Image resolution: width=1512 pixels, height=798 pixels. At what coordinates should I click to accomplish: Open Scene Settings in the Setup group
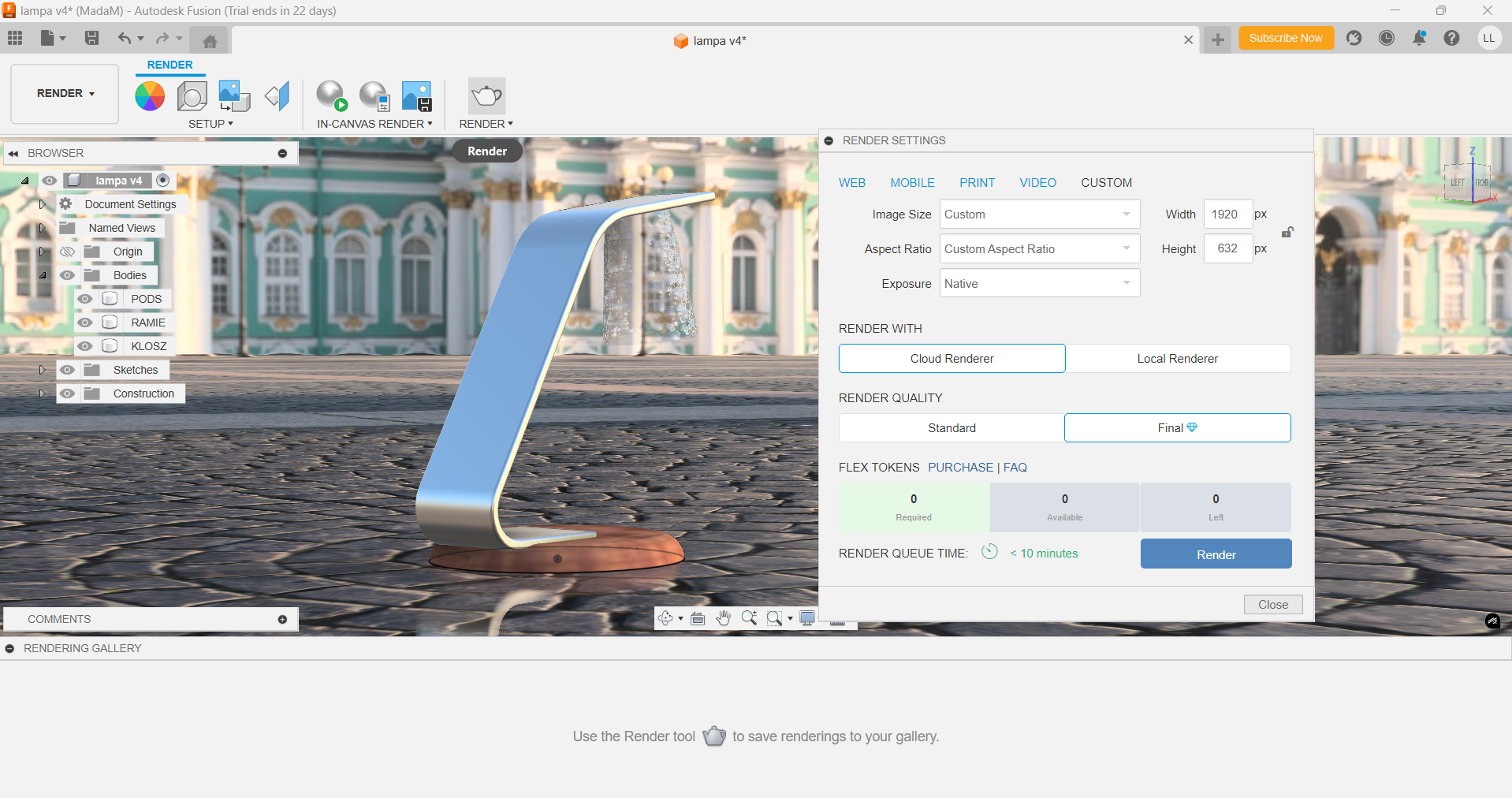192,96
